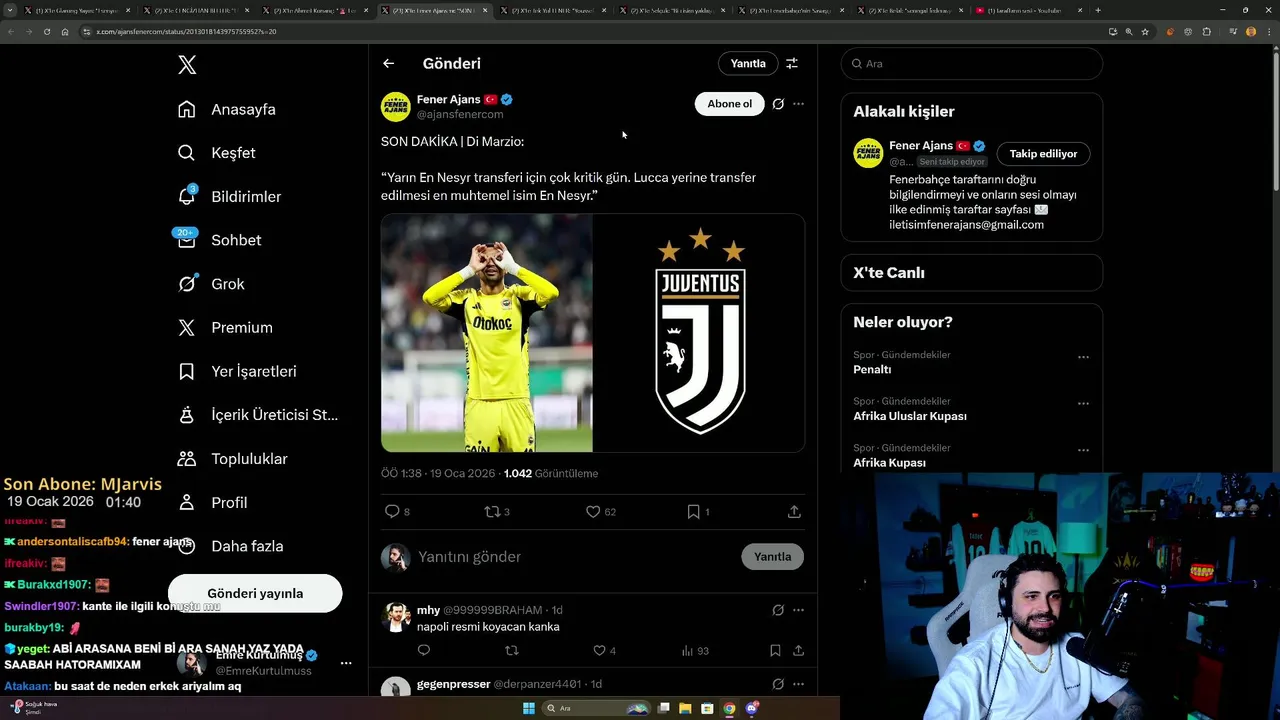
Task: Click the Windows taskbar Ara search
Action: [x=597, y=708]
